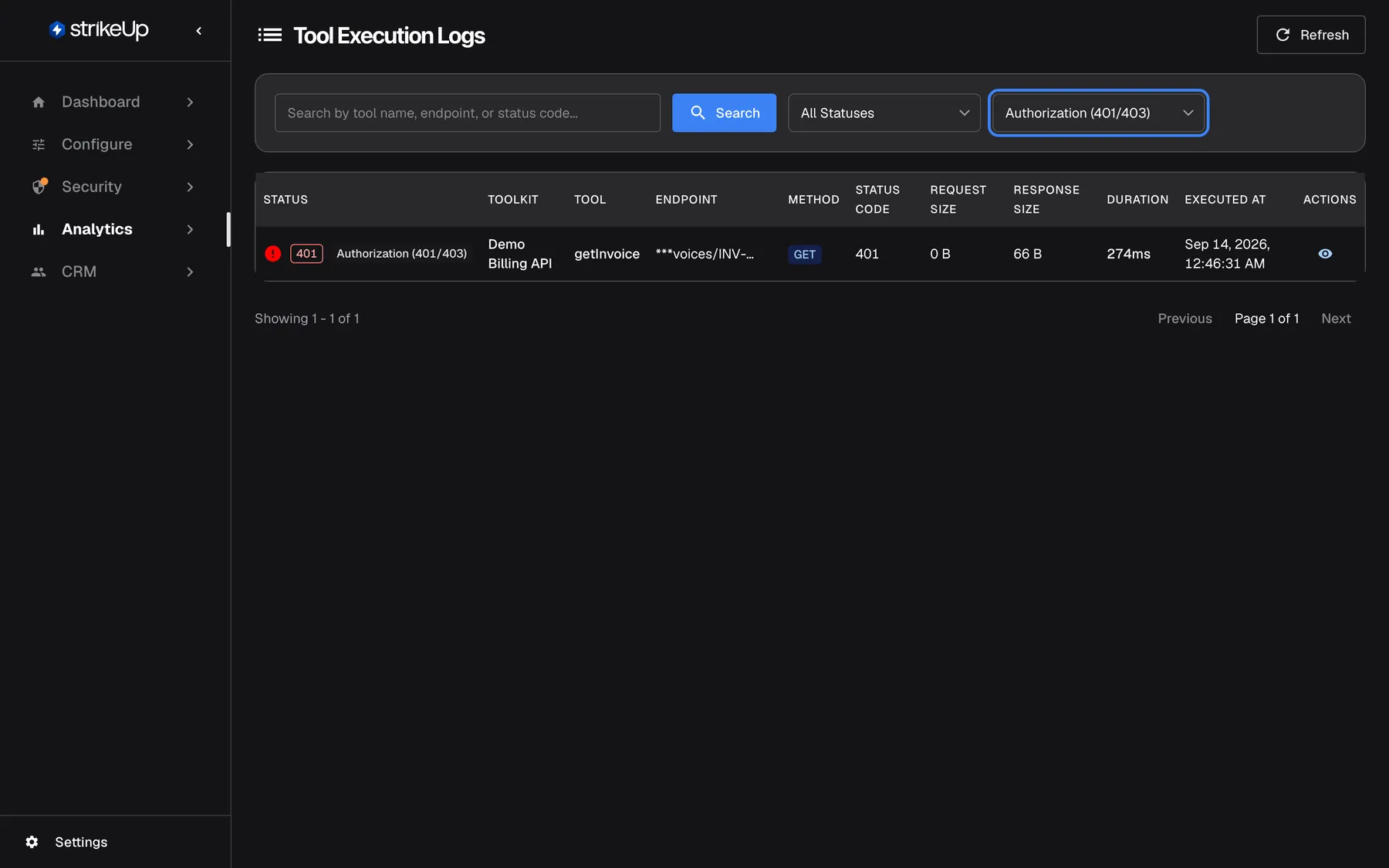Viewport: 1389px width, 868px height.
Task: Click the list icon beside Tool Execution Logs
Action: coord(269,35)
